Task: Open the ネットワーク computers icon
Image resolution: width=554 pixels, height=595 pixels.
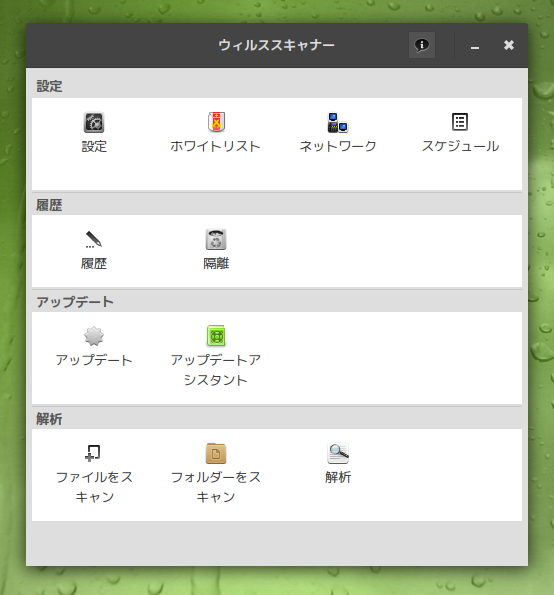Action: (x=338, y=123)
